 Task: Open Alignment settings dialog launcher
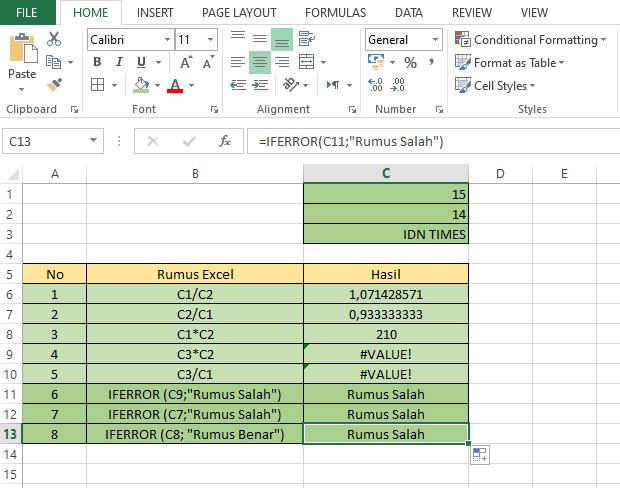point(352,110)
